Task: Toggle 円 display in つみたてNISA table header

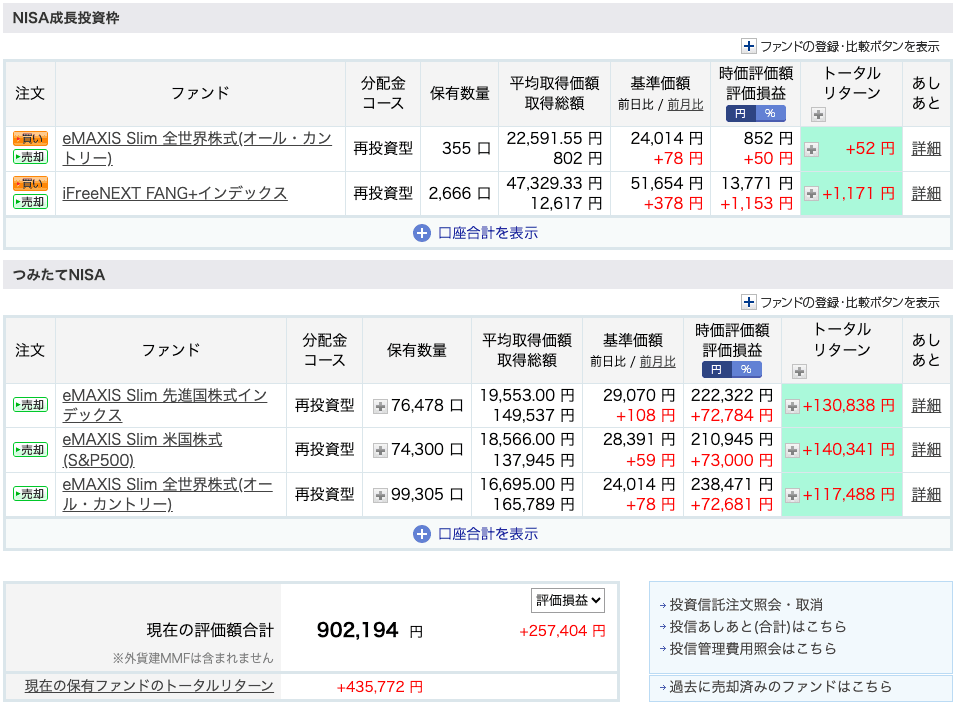Action: 715,369
